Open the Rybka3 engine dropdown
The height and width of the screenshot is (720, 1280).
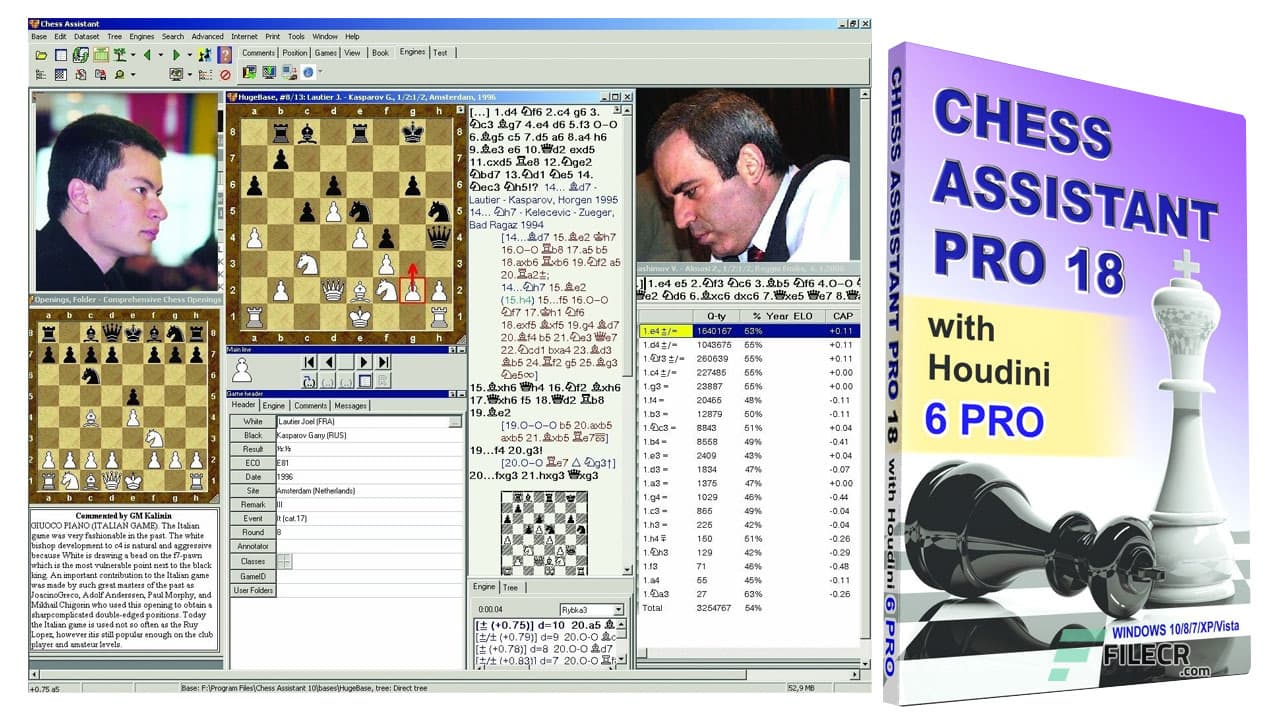pyautogui.click(x=618, y=608)
